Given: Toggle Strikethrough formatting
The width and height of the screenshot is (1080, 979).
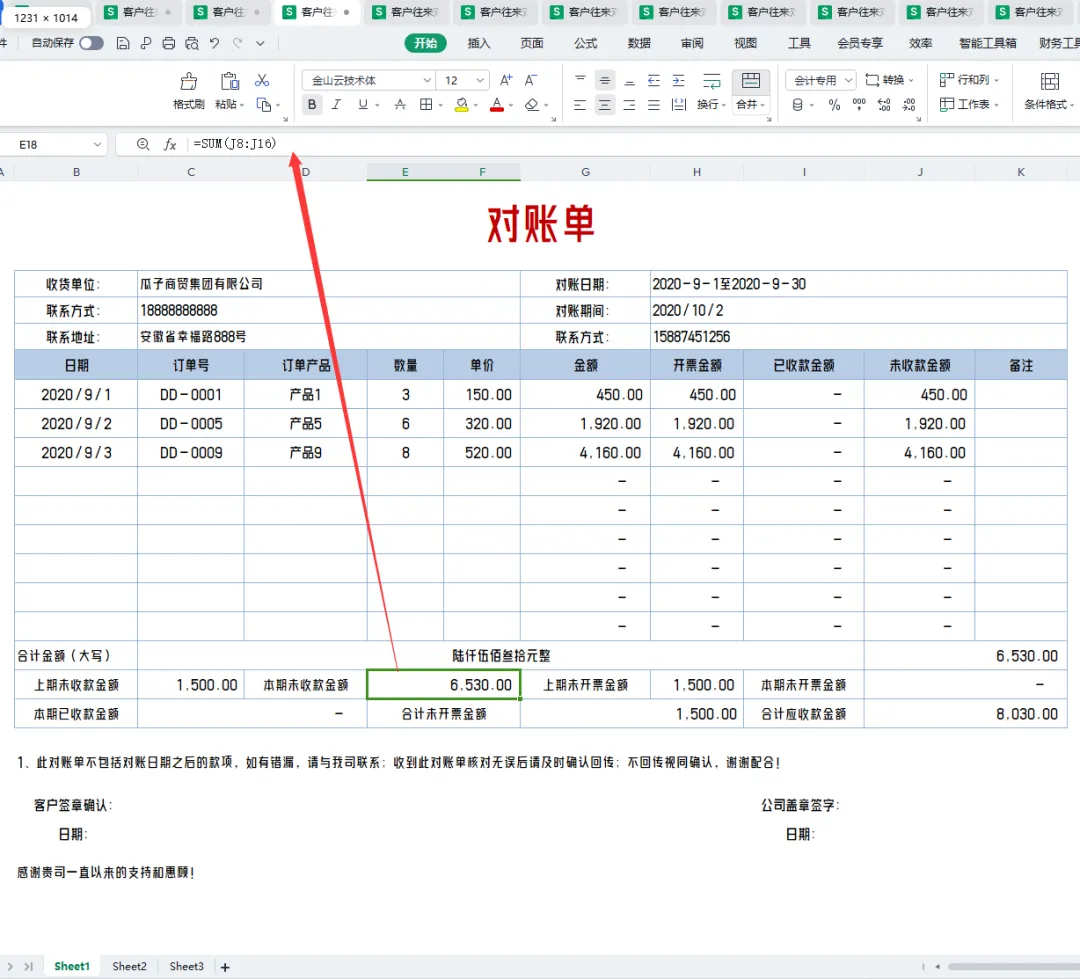Looking at the screenshot, I should [399, 105].
